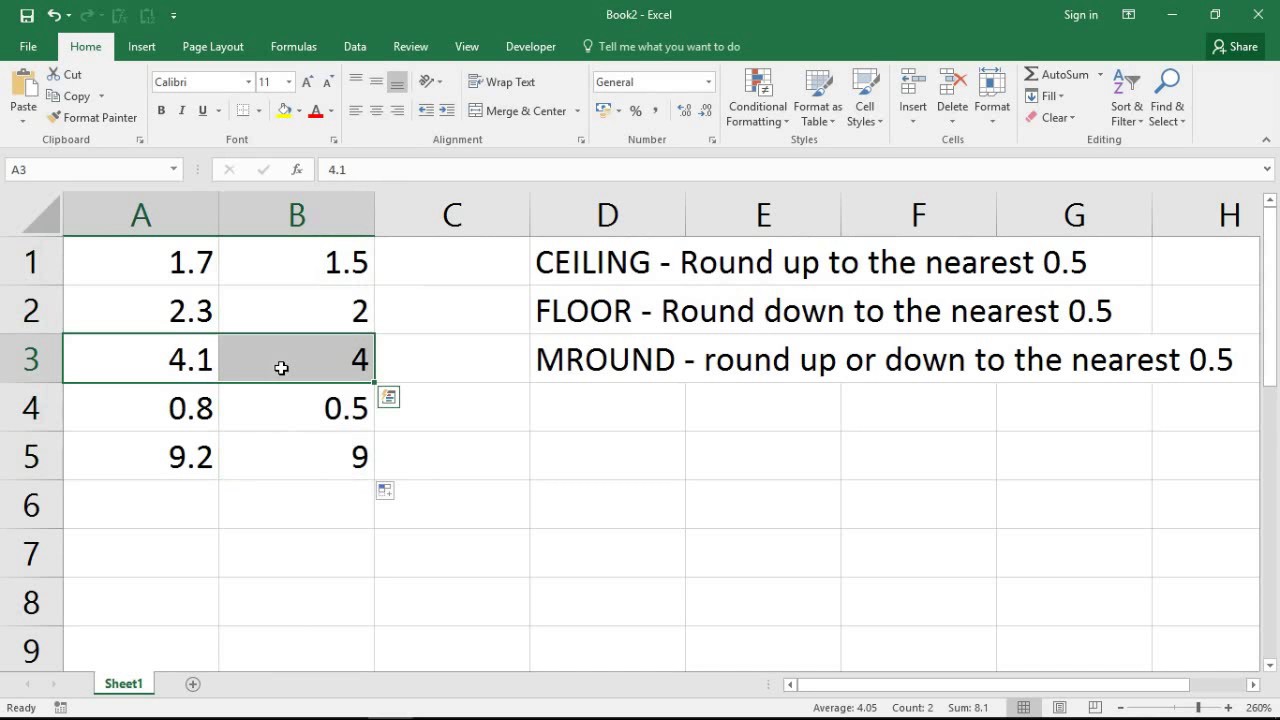Toggle Italic formatting
1280x720 pixels.
(182, 111)
